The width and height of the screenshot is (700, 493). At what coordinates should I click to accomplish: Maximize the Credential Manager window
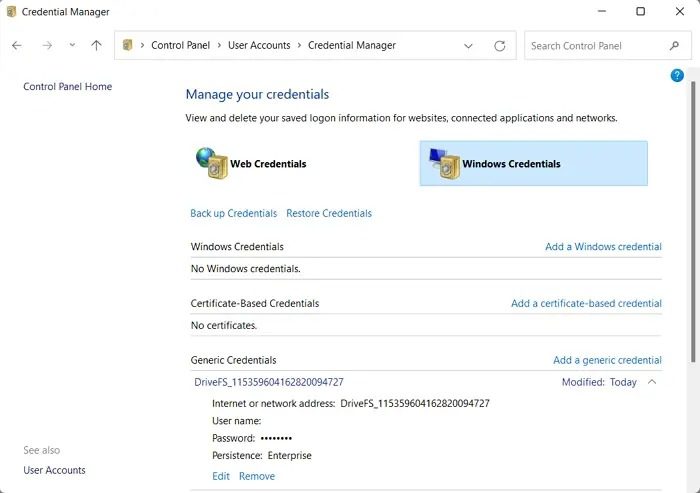click(x=640, y=11)
